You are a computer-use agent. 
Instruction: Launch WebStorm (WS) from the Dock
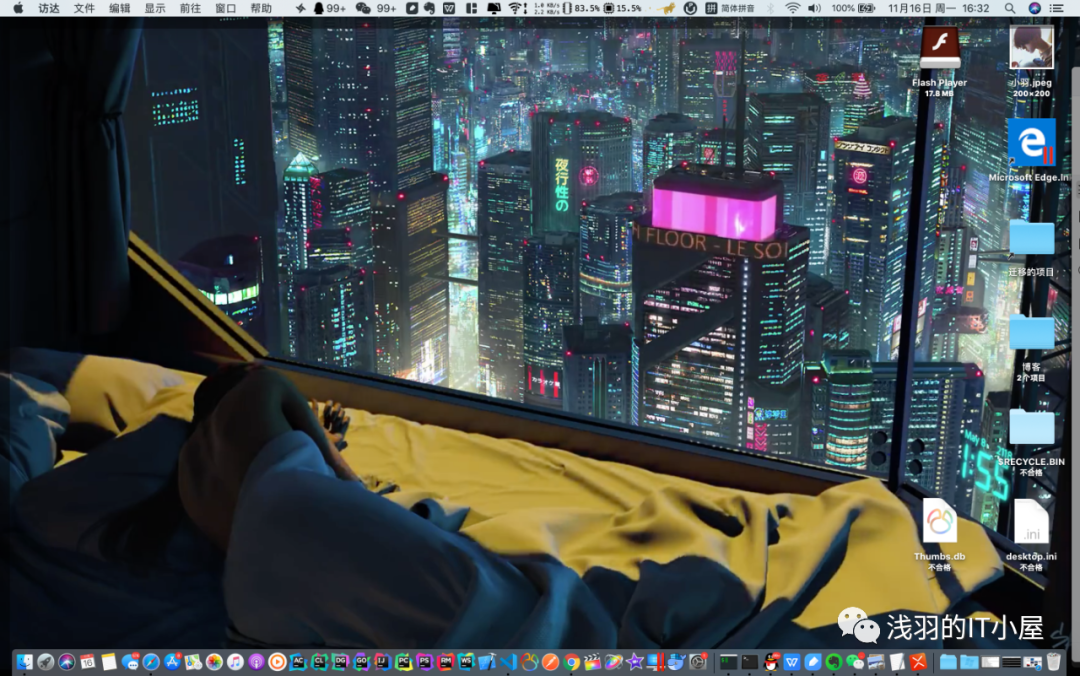point(466,662)
